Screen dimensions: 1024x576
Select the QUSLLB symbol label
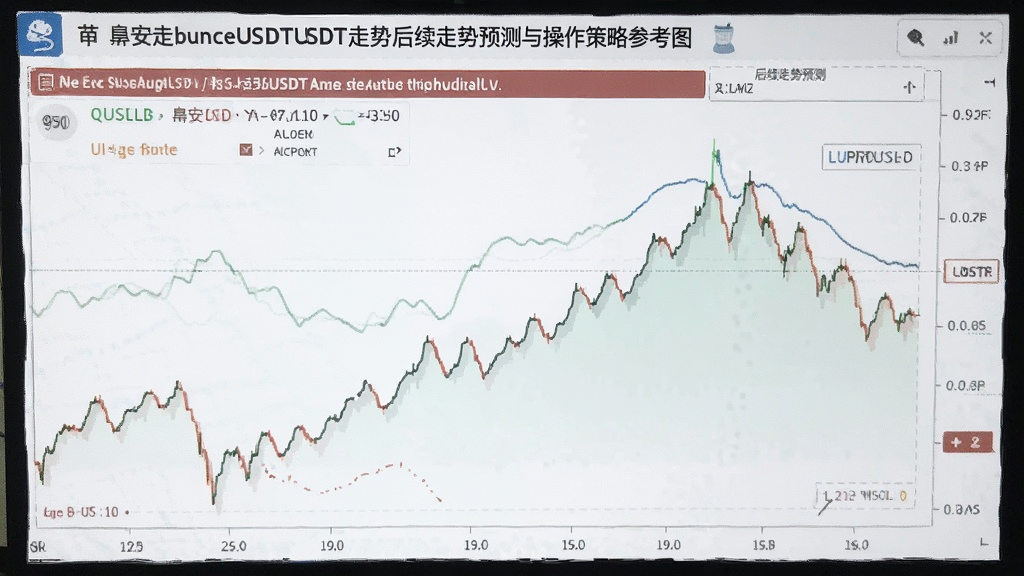pyautogui.click(x=121, y=115)
